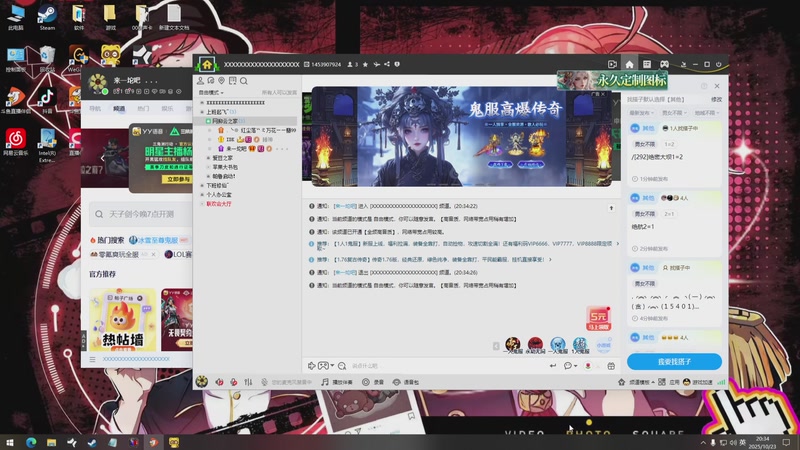Expand the 上班起飞 channel node
Viewport: 800px width, 450px height.
(x=202, y=112)
